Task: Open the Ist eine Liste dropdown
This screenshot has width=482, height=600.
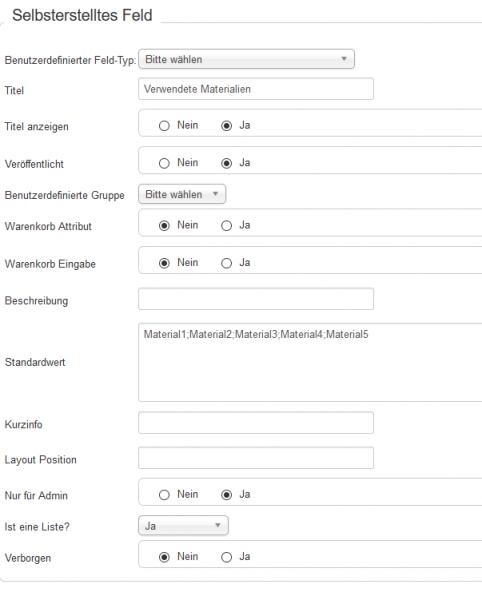Action: click(184, 525)
